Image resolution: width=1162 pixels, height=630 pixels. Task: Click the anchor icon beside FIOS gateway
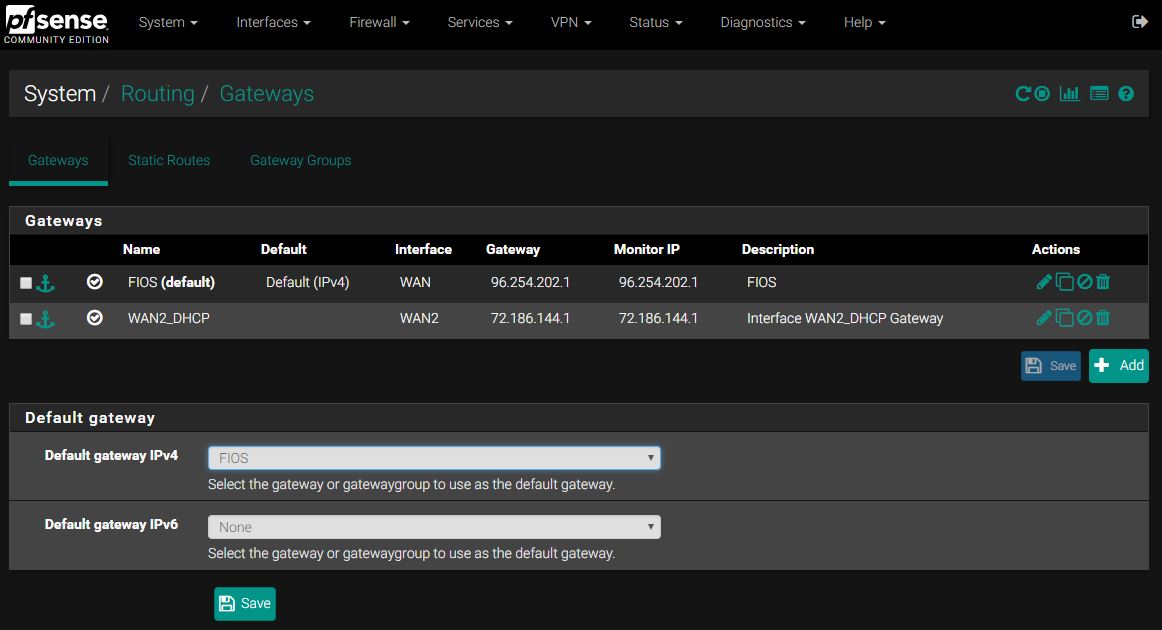pos(46,282)
